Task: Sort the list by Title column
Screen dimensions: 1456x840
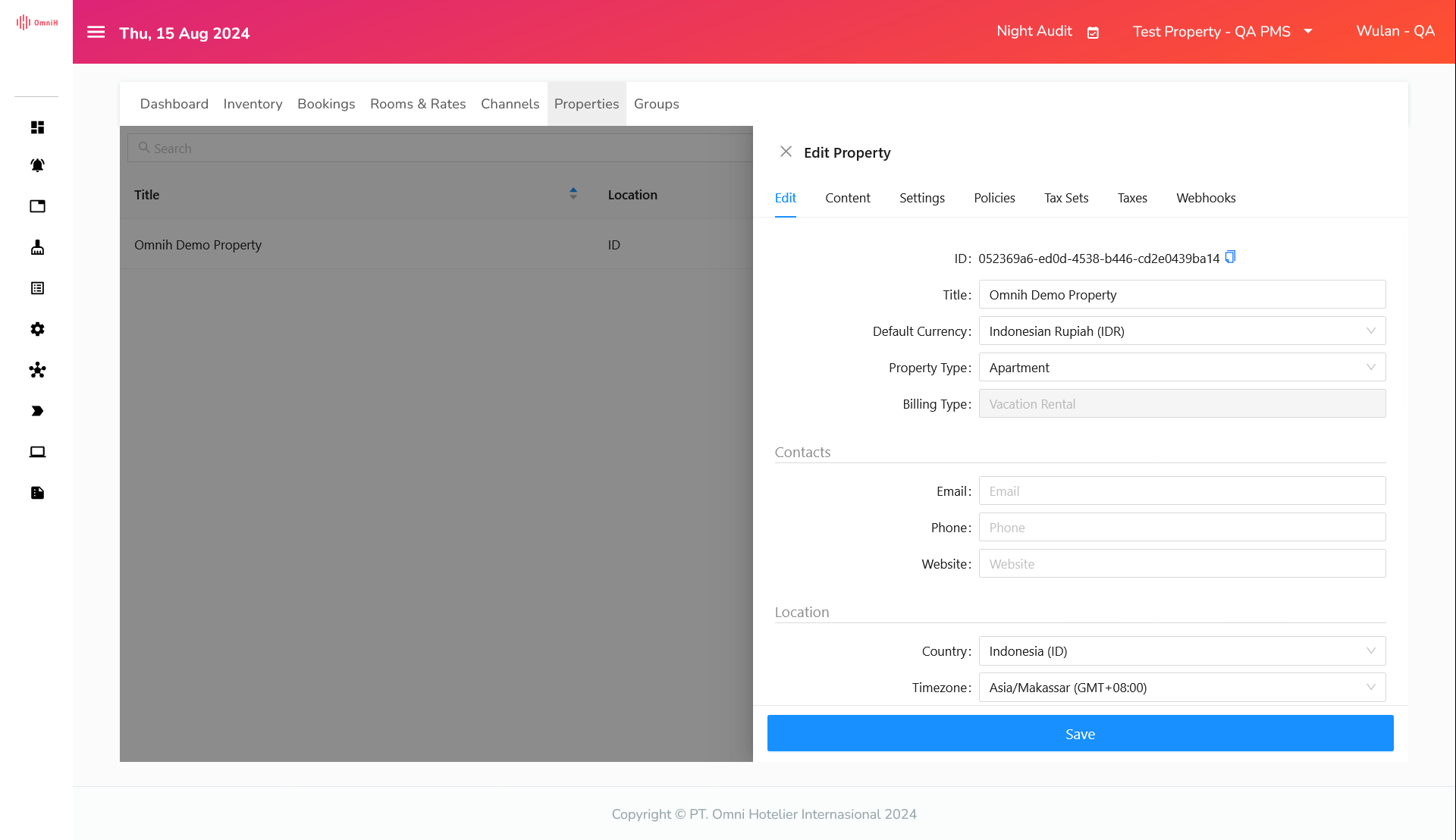Action: pos(573,194)
